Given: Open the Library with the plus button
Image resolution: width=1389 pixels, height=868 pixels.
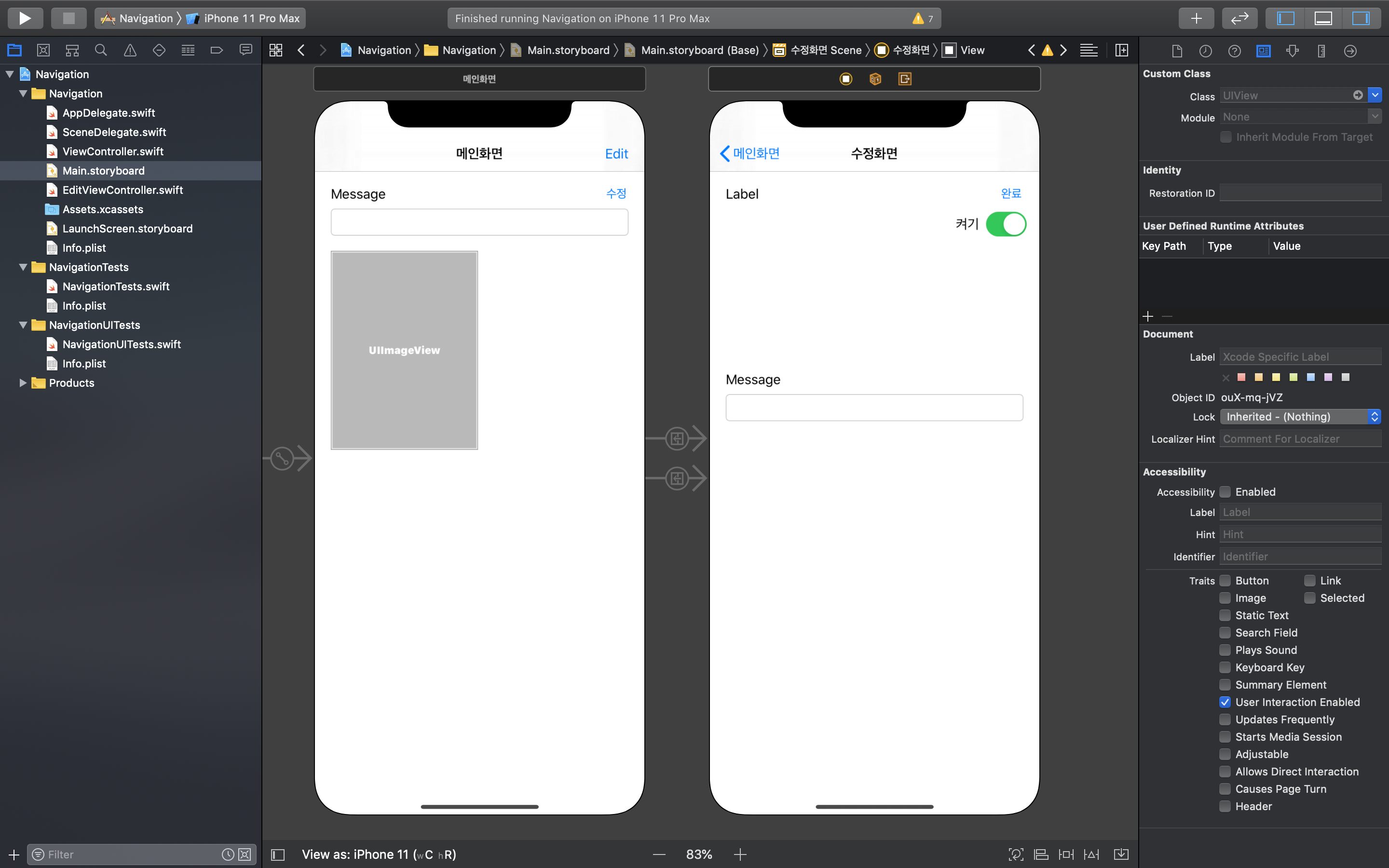Looking at the screenshot, I should pyautogui.click(x=1196, y=18).
